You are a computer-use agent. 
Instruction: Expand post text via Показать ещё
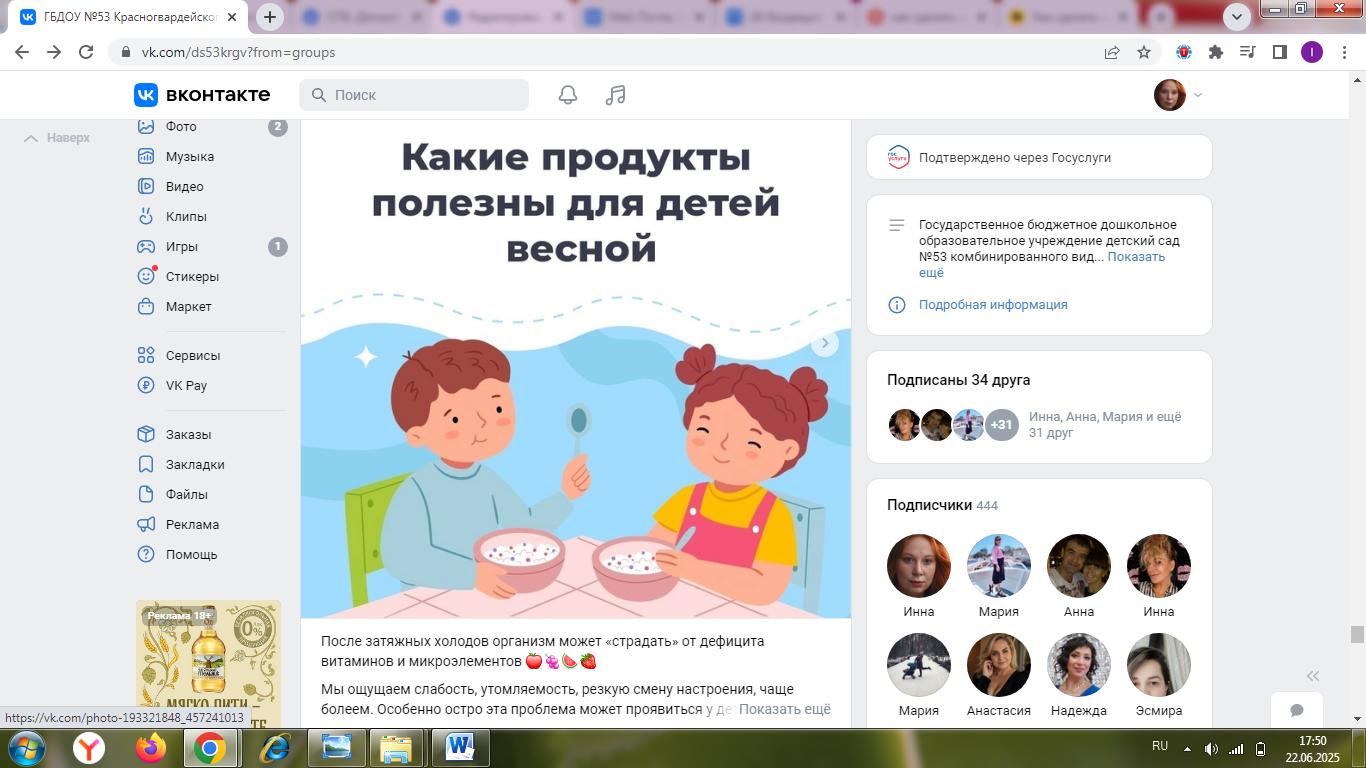784,709
